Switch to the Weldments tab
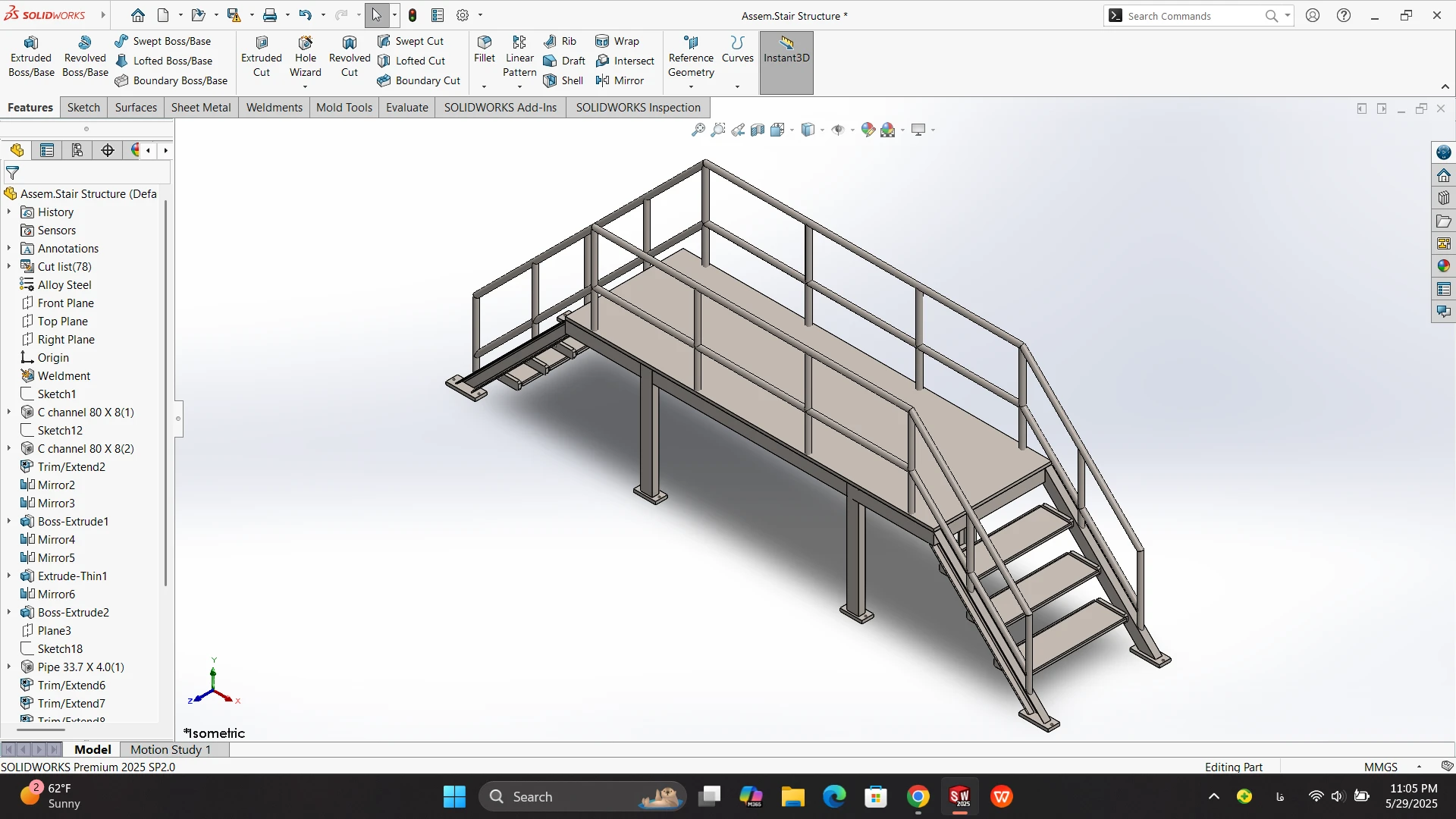1456x819 pixels. pos(274,108)
